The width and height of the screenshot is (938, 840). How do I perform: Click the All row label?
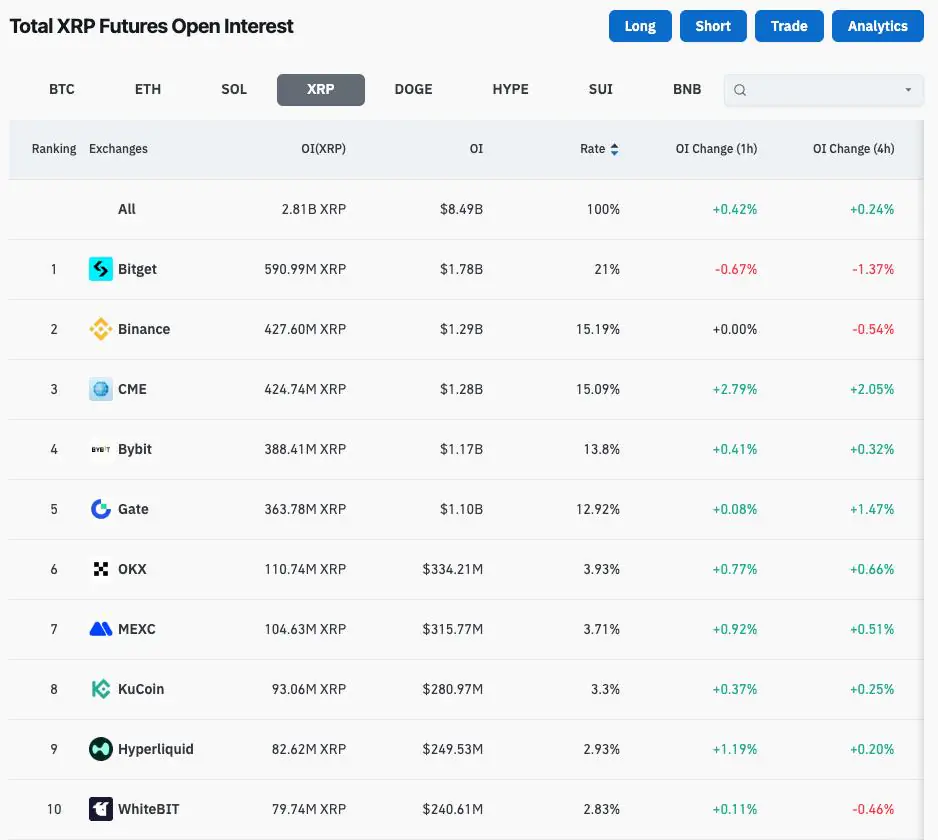[127, 209]
